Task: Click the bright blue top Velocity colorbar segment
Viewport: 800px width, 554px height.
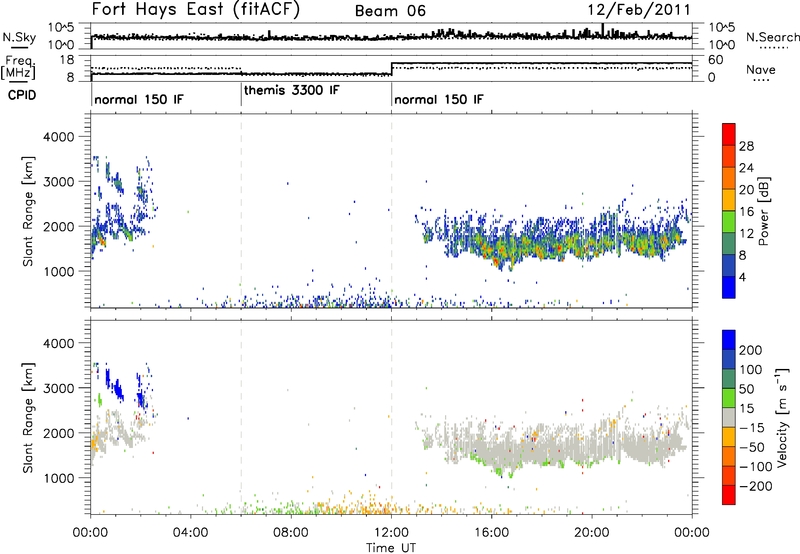Action: (x=729, y=340)
